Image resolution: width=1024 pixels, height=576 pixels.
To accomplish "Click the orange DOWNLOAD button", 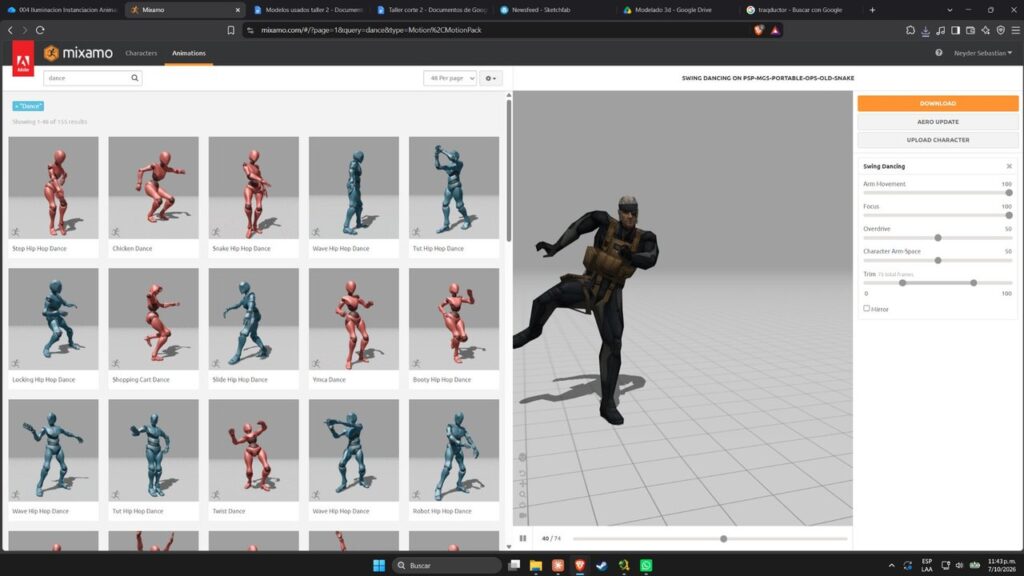I will (938, 103).
